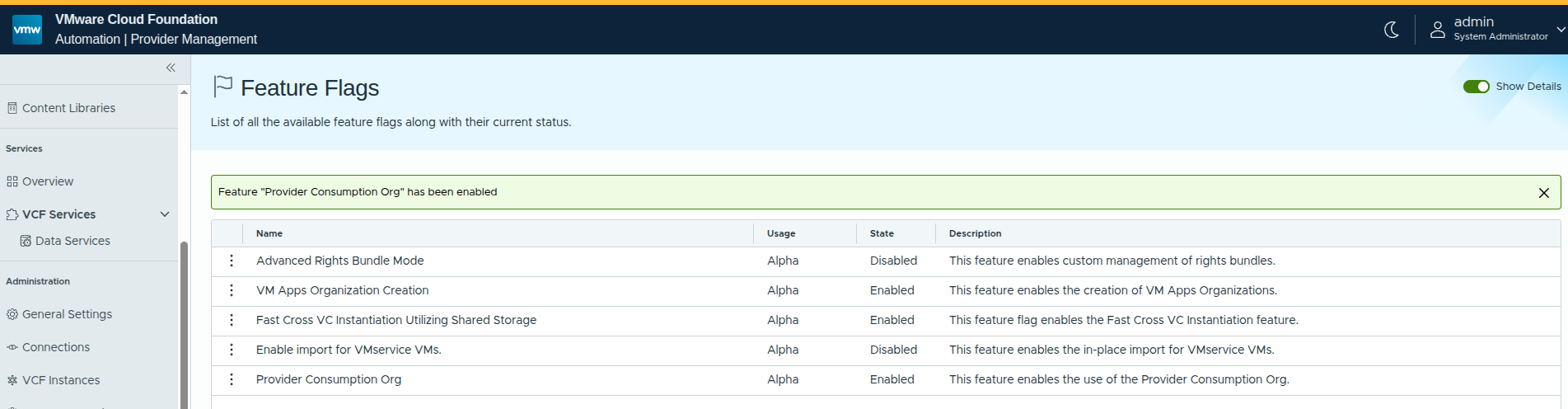
Task: Open actions menu for Enable import for VMservice VMs
Action: [x=232, y=350]
